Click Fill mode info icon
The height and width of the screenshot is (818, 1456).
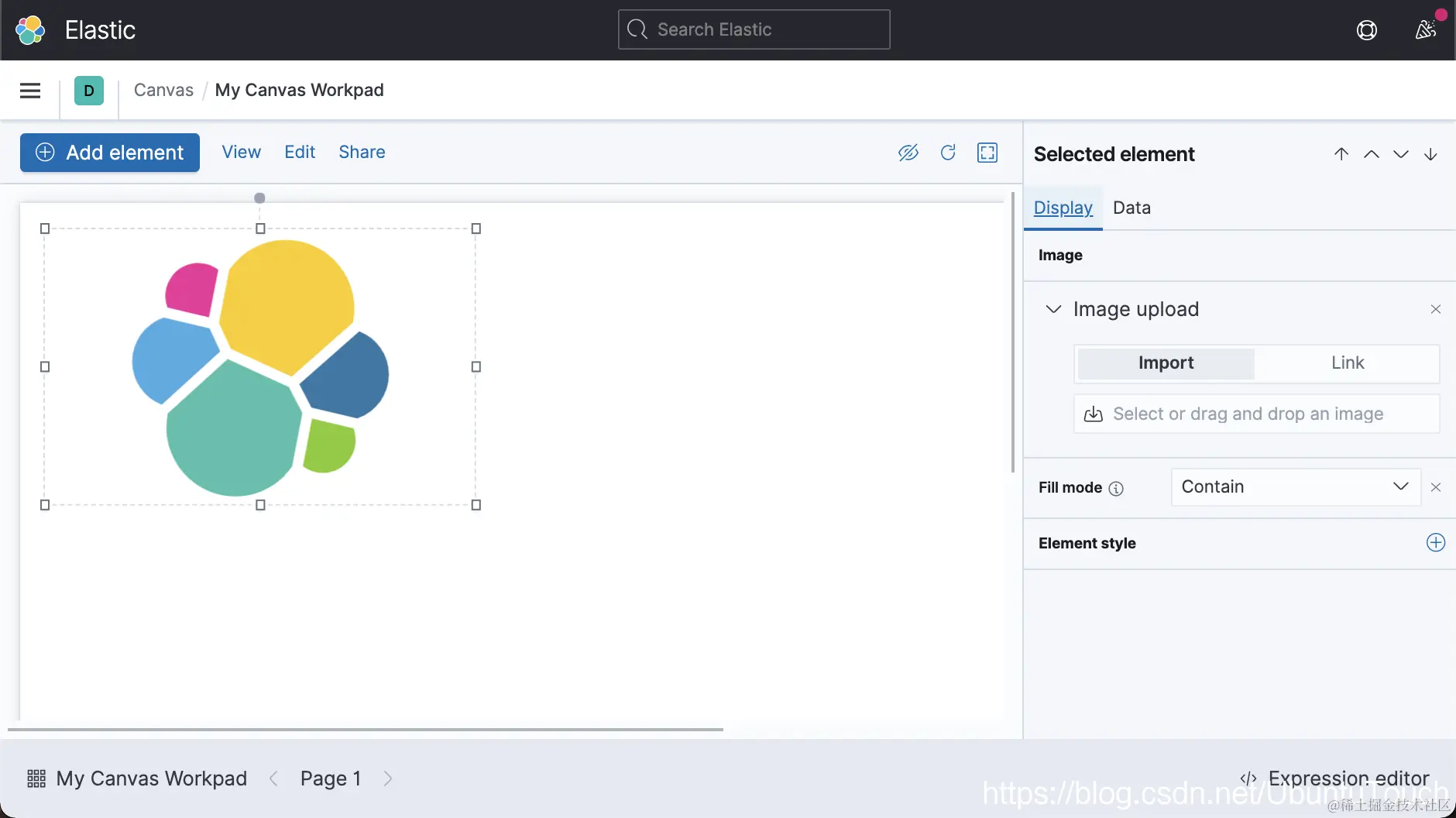1116,489
